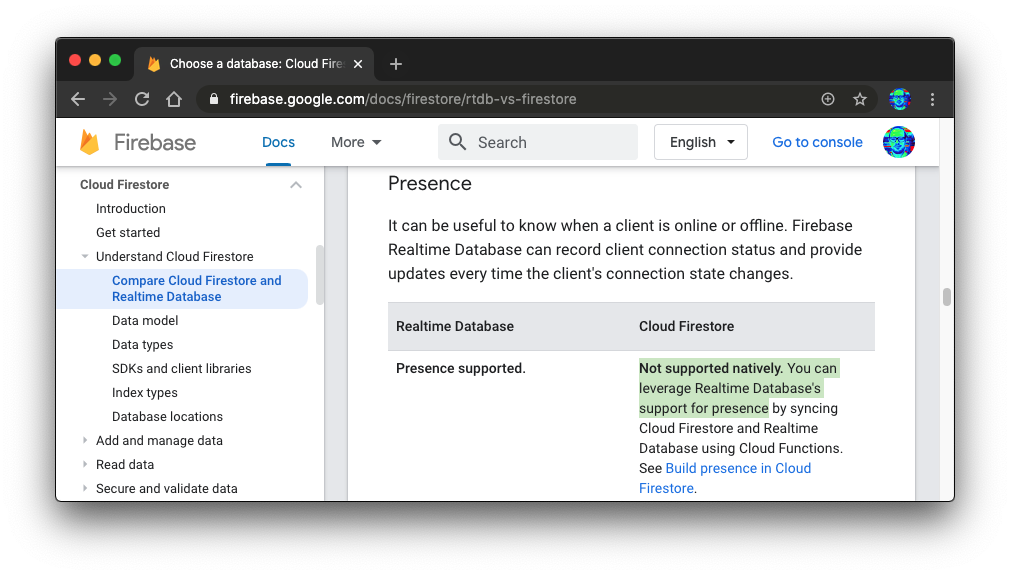Click the red close window button
Screen dimensions: 1010x575
[x=75, y=60]
